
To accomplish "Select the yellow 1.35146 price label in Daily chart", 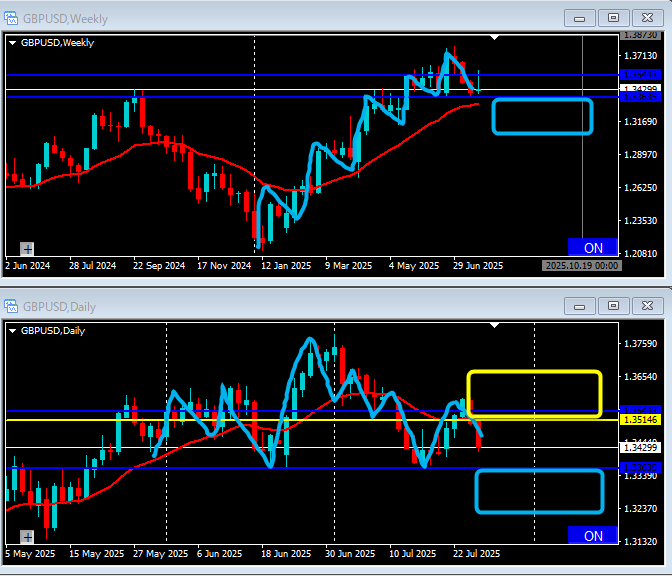I will (640, 420).
